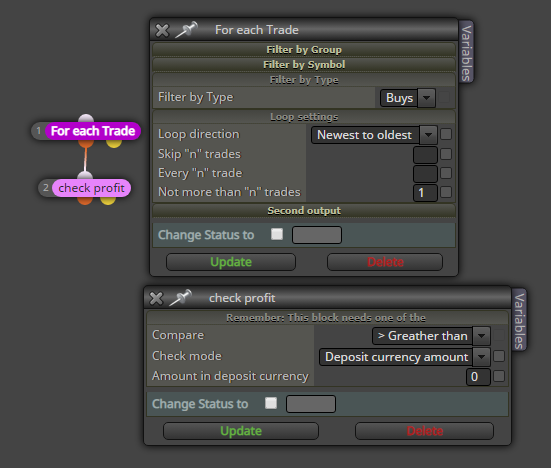Click orange output connector of check profit

click(x=85, y=200)
